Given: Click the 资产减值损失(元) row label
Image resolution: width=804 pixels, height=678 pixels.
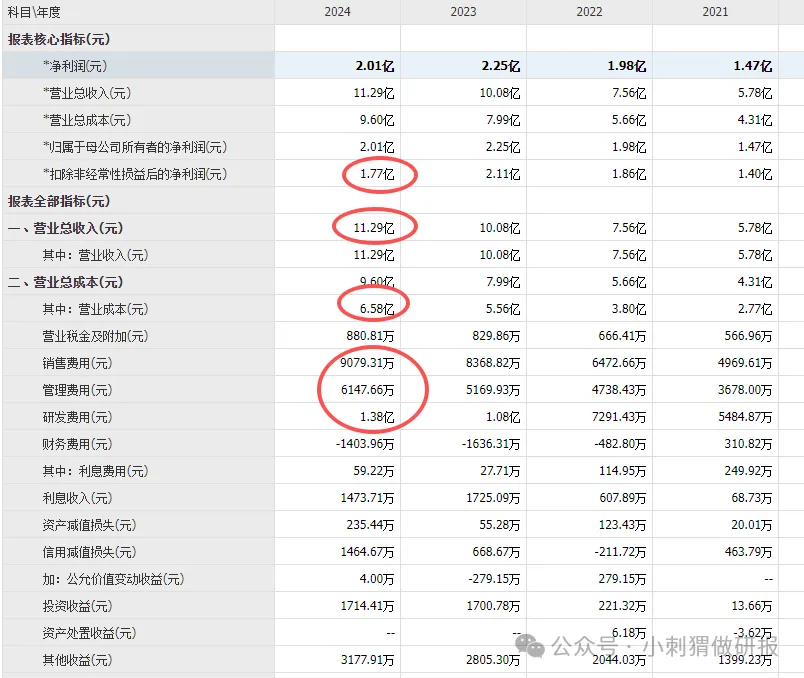Looking at the screenshot, I should (89, 525).
